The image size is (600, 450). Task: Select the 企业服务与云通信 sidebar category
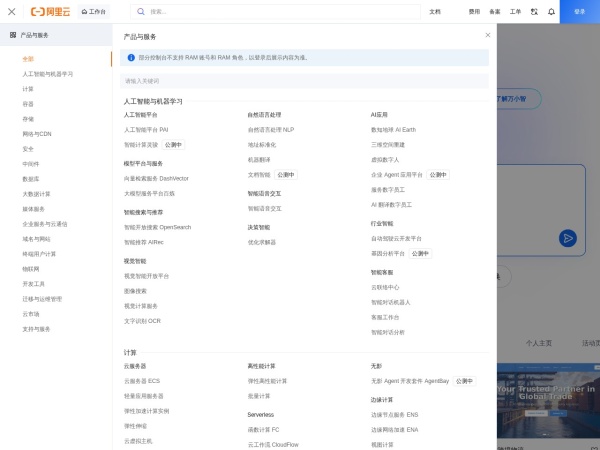(x=45, y=224)
